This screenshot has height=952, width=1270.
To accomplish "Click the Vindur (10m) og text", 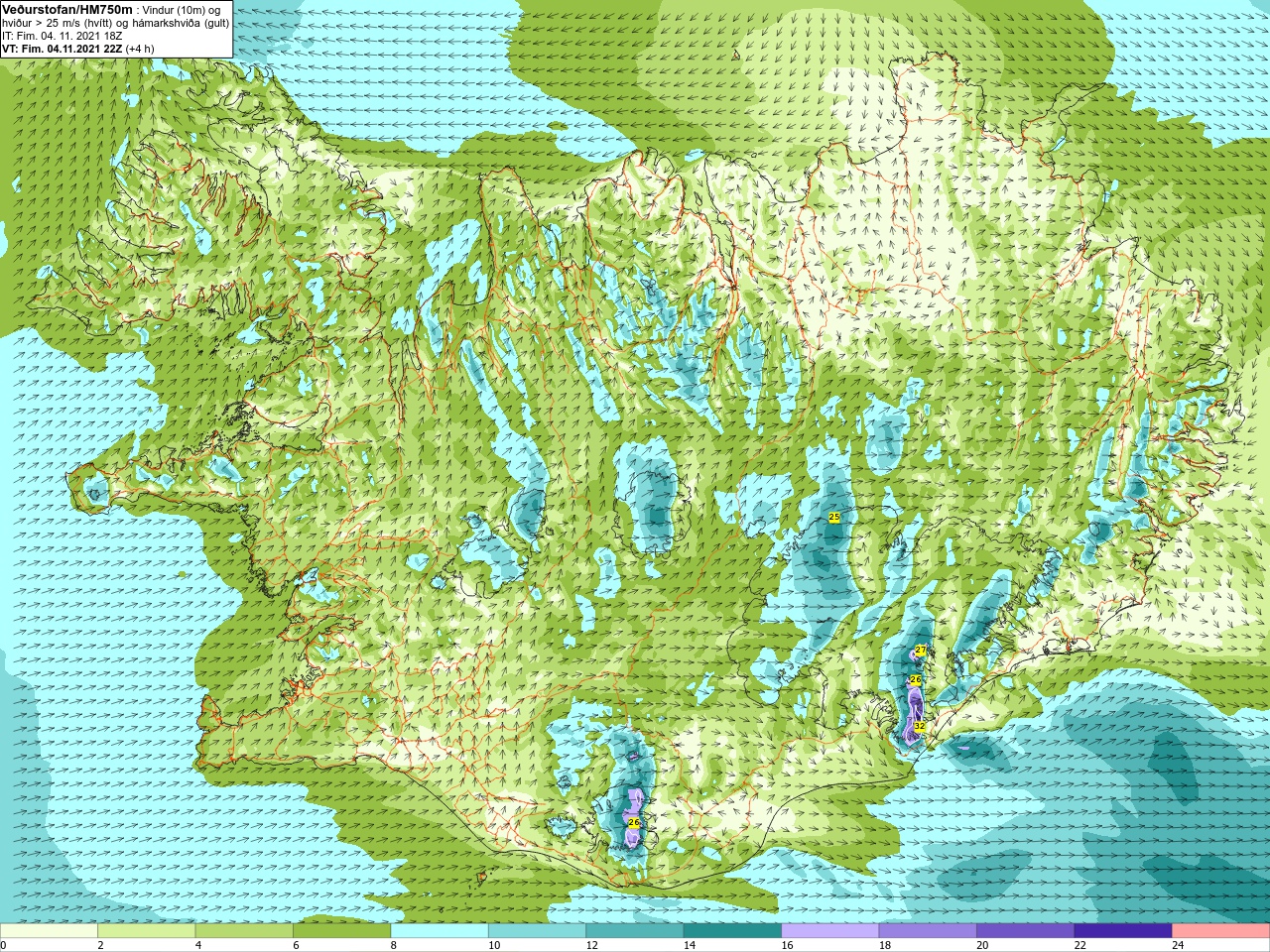I will click(x=182, y=9).
